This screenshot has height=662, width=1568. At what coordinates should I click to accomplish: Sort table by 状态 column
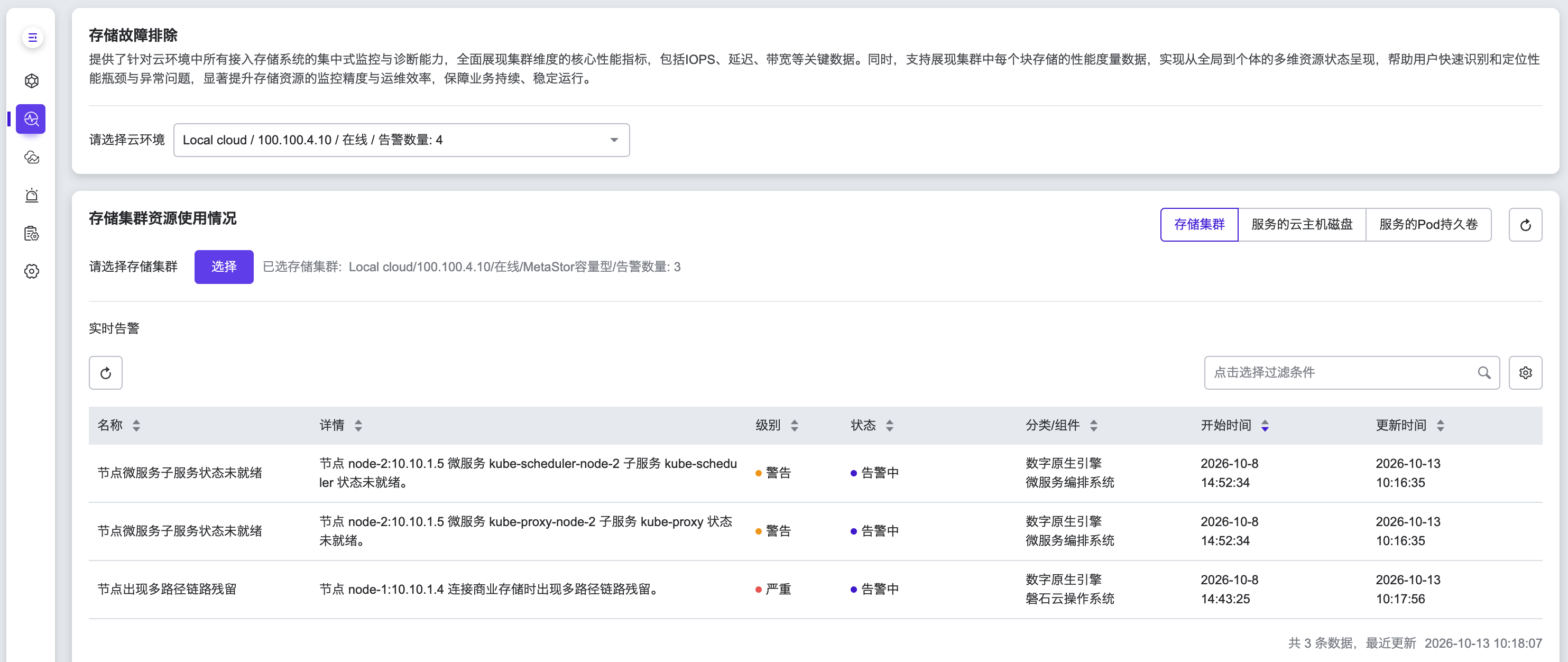pyautogui.click(x=890, y=425)
